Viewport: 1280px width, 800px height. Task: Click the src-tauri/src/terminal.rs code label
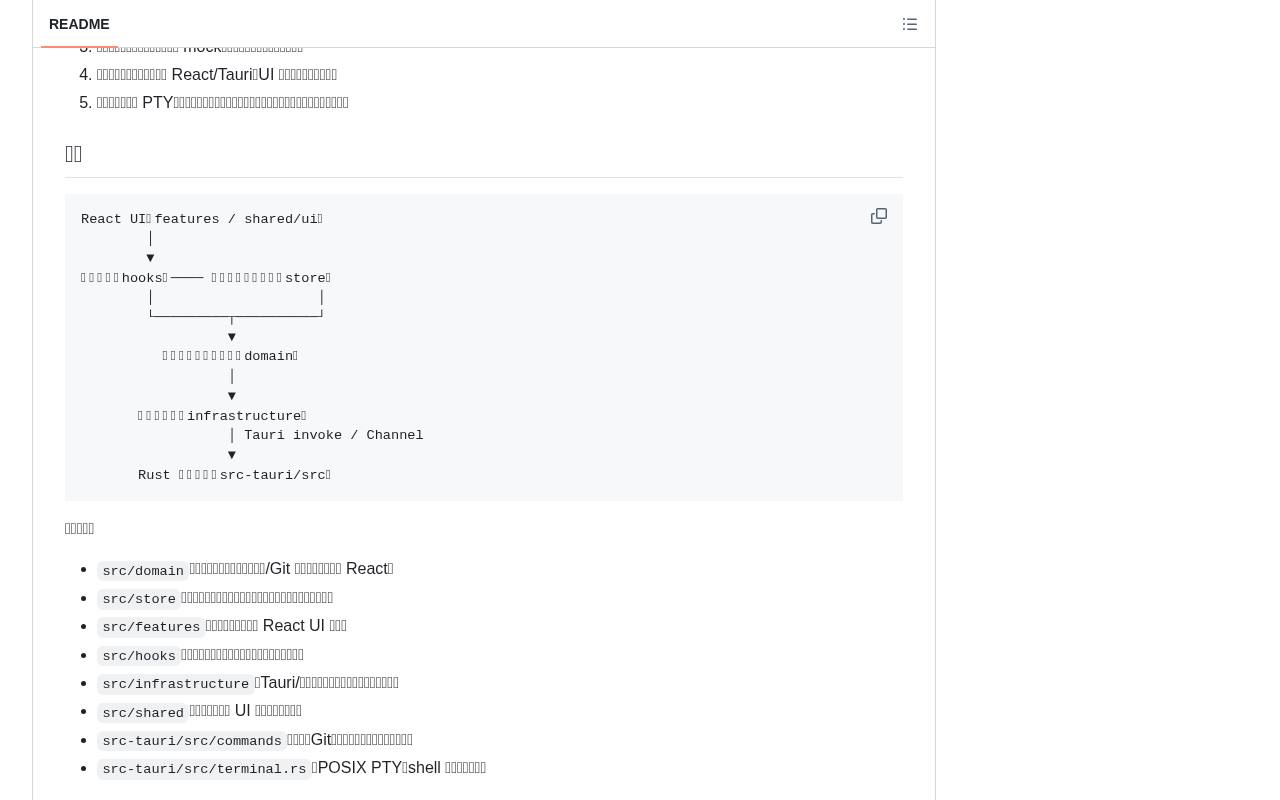[x=204, y=769]
